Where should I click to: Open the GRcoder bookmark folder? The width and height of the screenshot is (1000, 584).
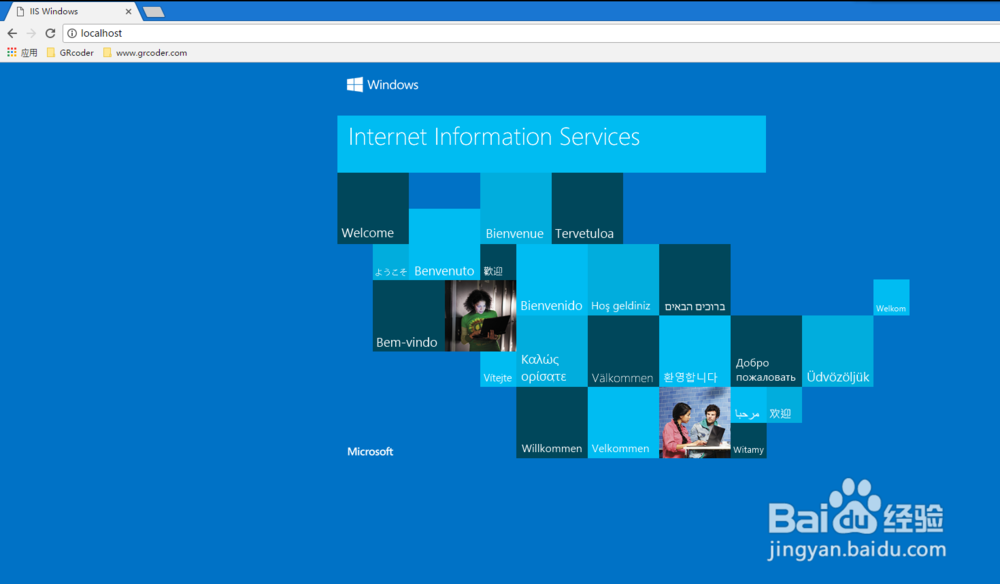(x=70, y=52)
